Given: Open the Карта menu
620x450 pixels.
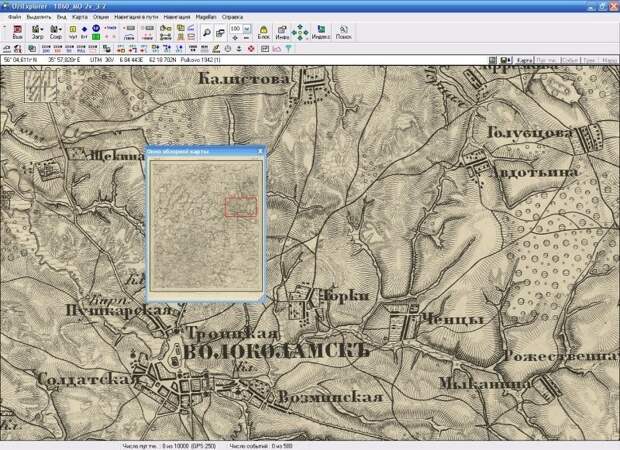Looking at the screenshot, I should [x=80, y=17].
